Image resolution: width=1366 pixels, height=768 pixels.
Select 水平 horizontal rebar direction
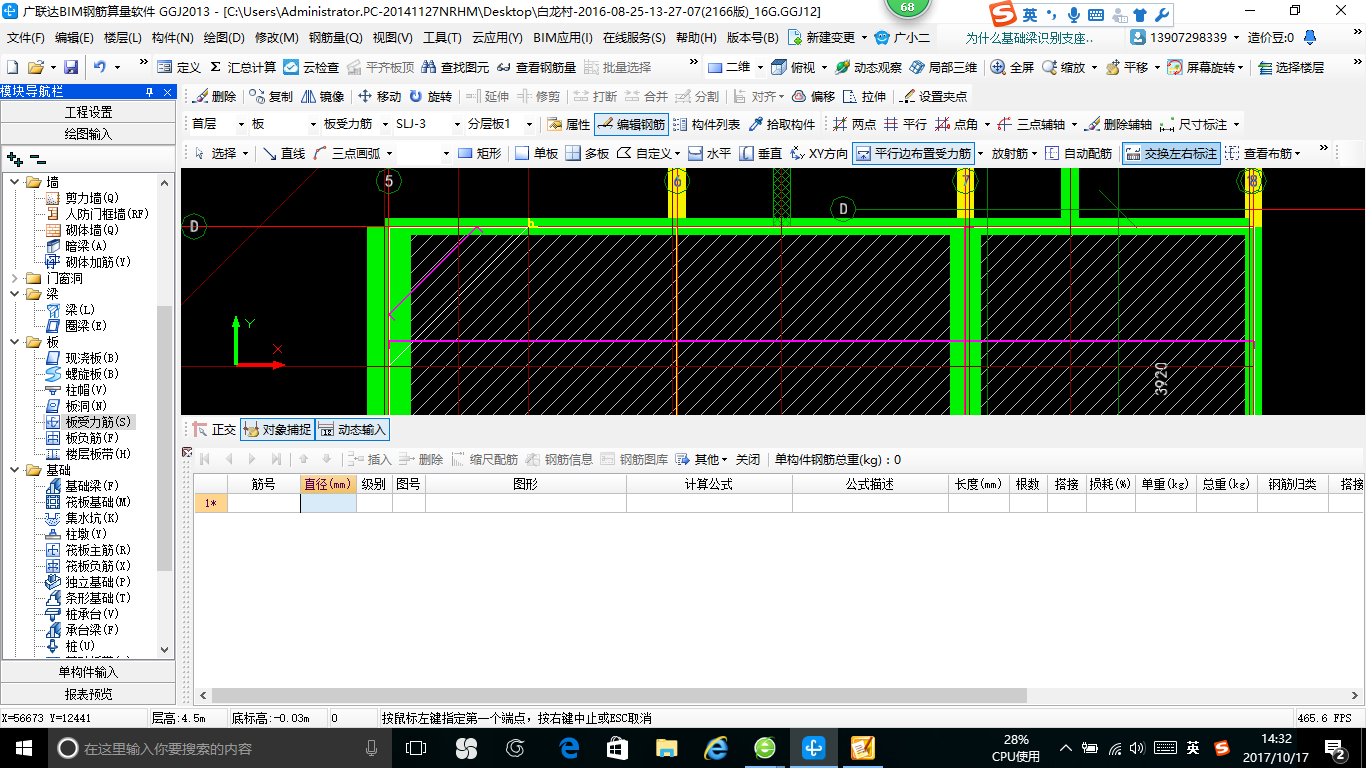point(709,153)
